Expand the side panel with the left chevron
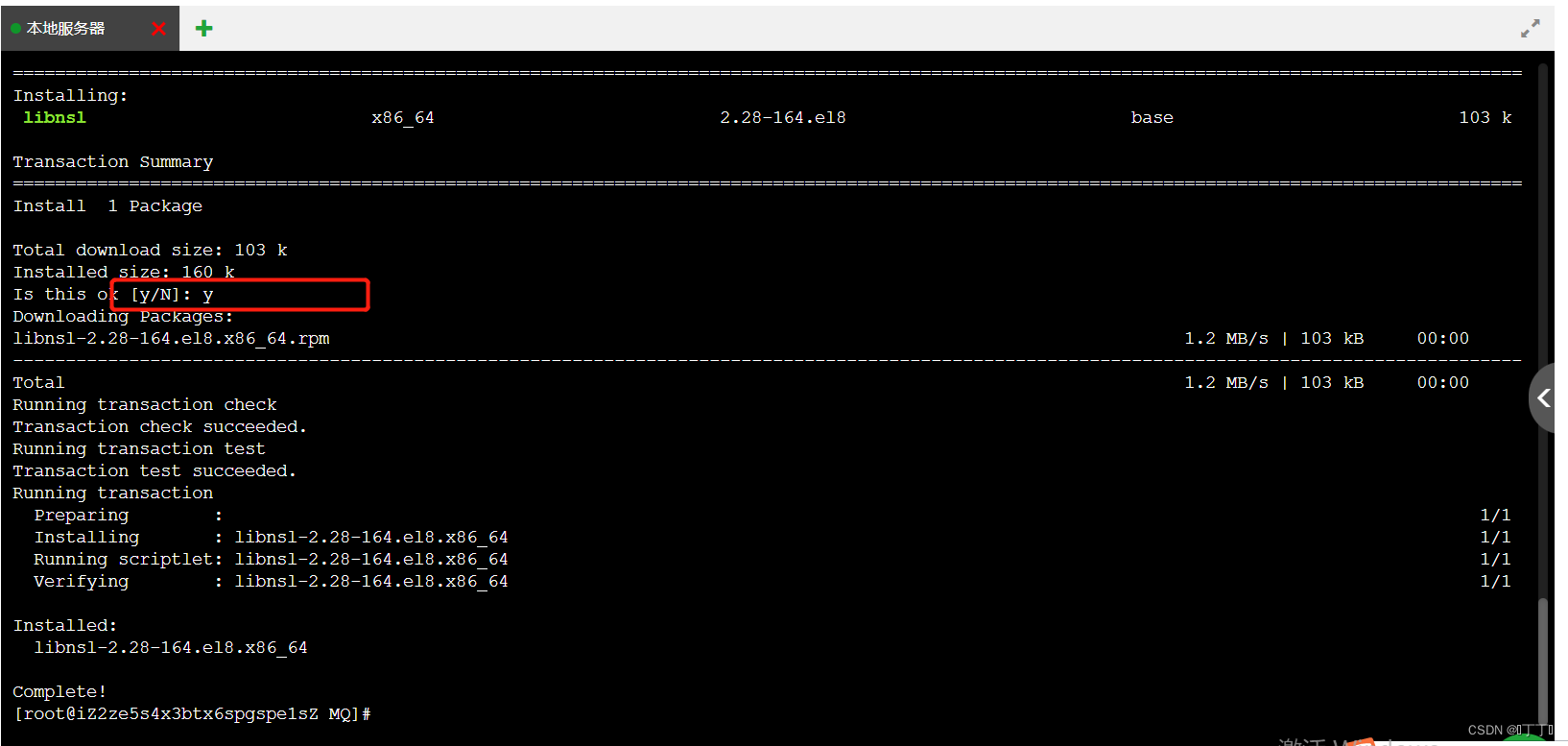Screen dimensions: 1568x746 pyautogui.click(x=1543, y=397)
